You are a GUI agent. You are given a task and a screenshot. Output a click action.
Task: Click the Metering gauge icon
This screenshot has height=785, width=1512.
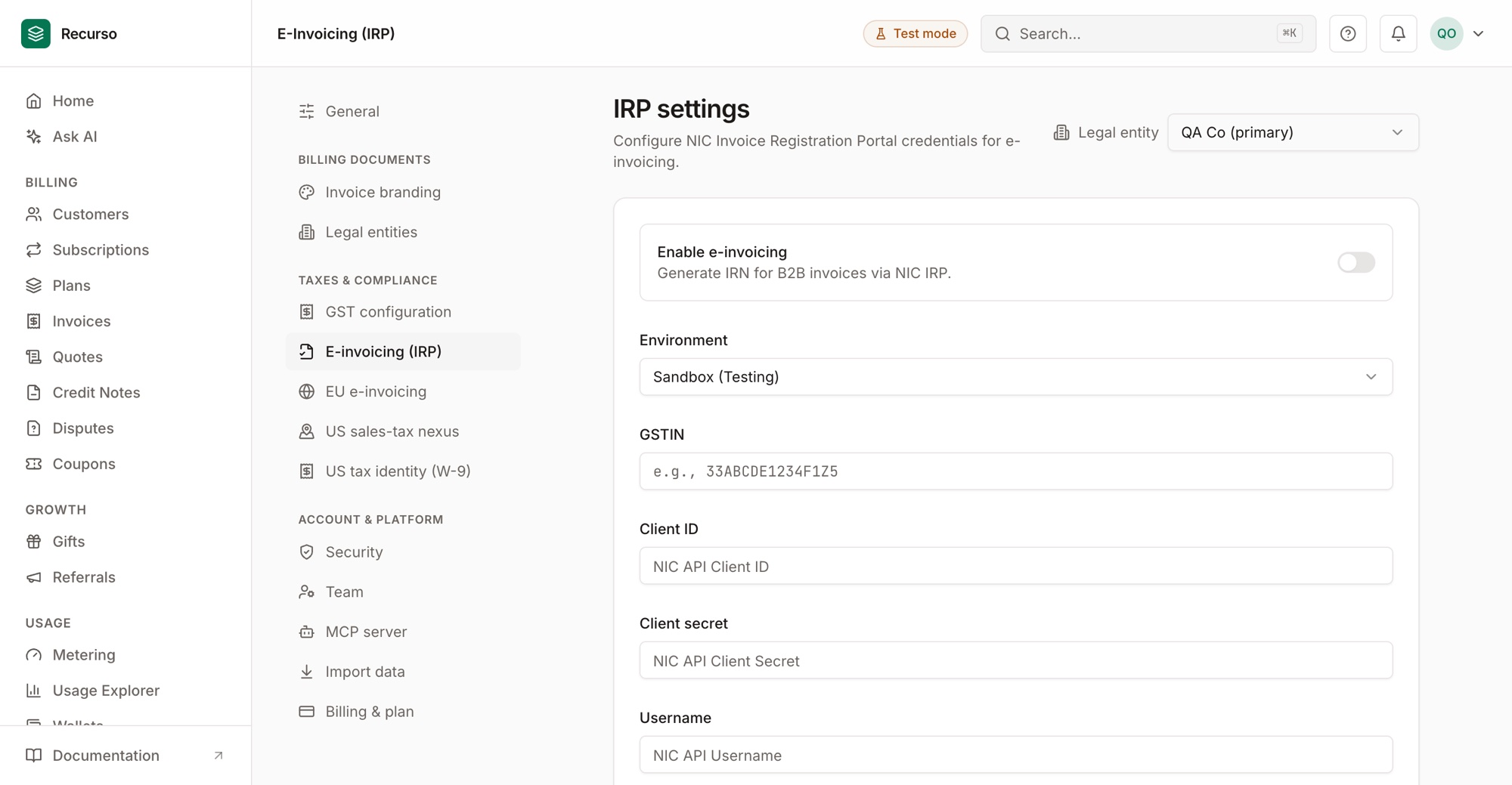(x=33, y=654)
